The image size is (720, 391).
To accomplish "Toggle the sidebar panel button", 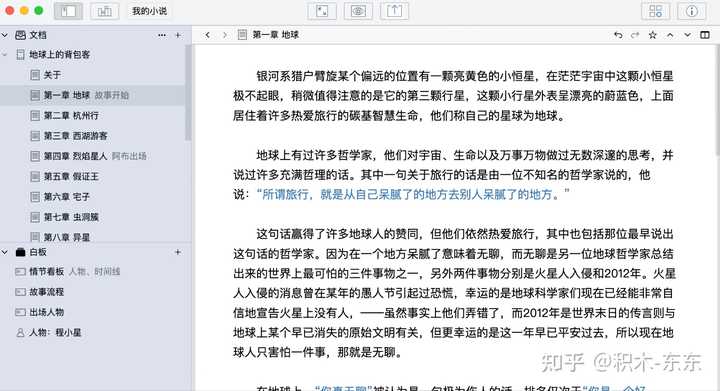I will pyautogui.click(x=68, y=11).
